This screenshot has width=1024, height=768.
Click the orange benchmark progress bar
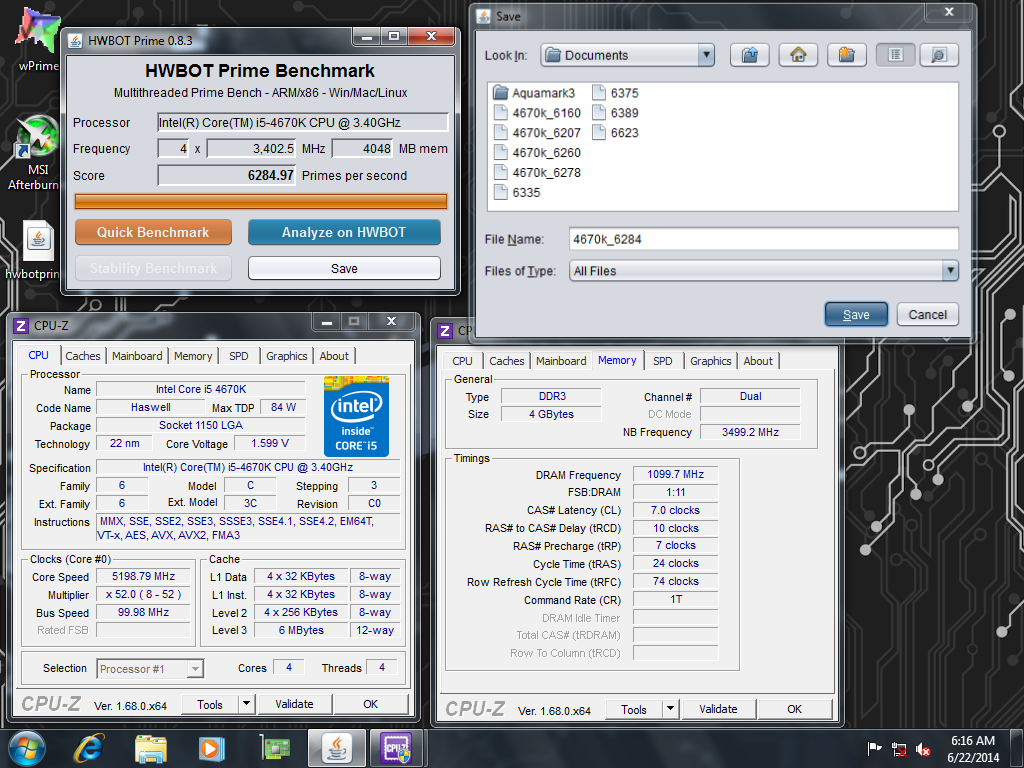pyautogui.click(x=261, y=201)
